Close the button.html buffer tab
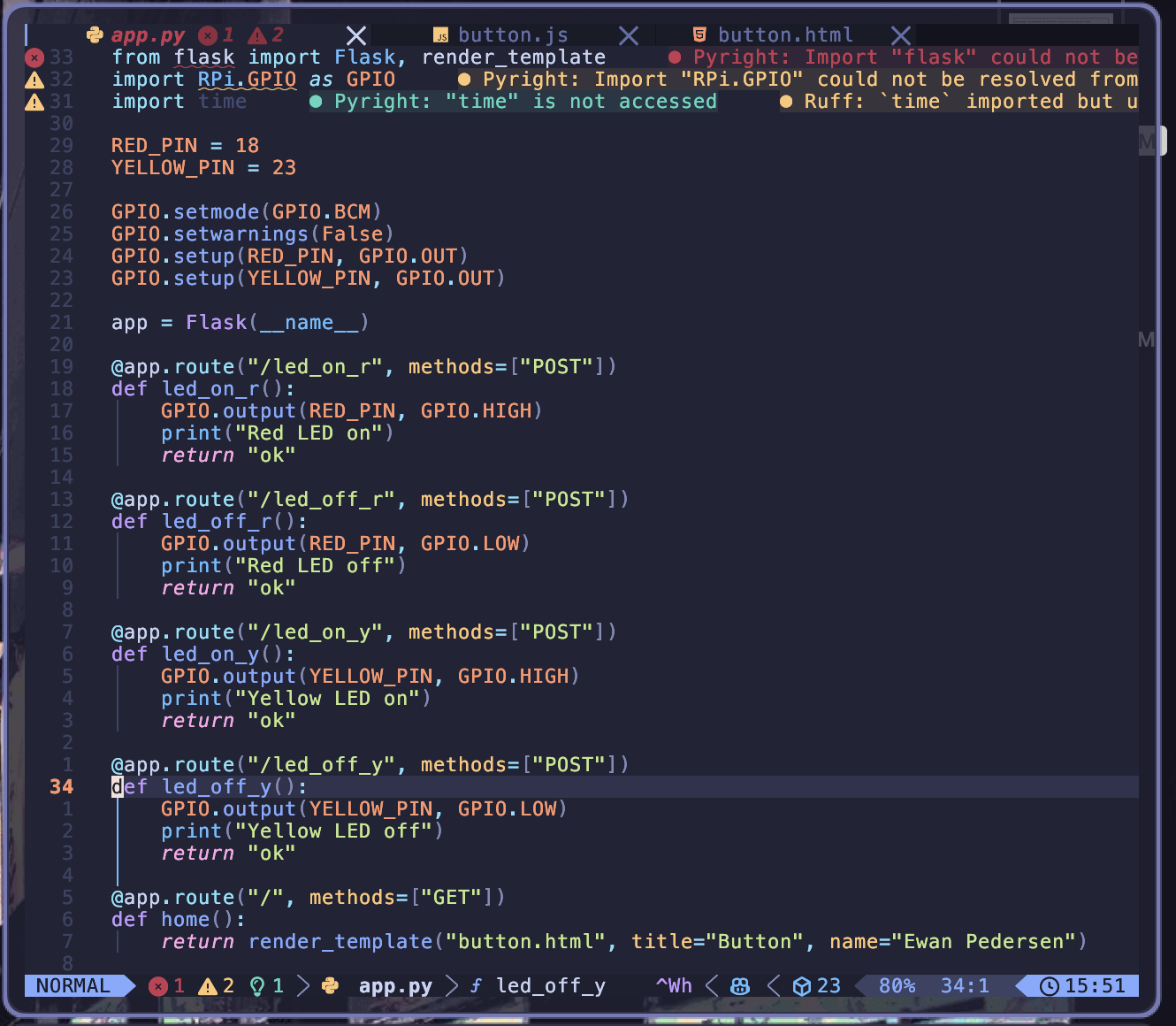The image size is (1176, 1026). 901,35
